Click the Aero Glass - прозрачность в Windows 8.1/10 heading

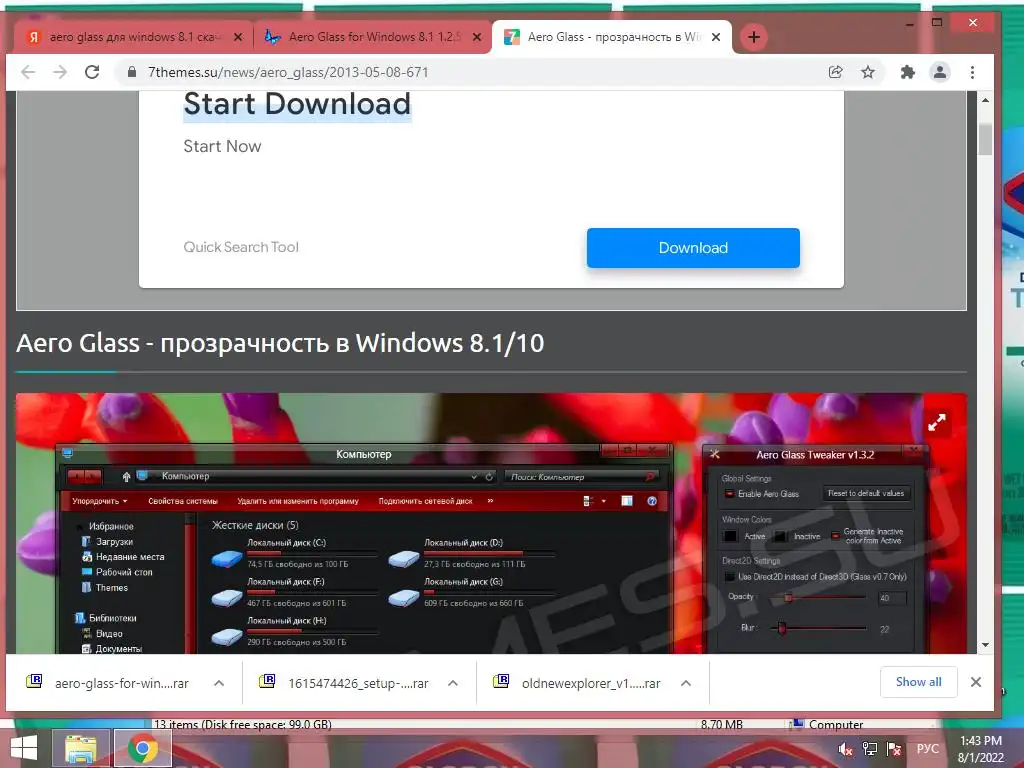coord(280,344)
